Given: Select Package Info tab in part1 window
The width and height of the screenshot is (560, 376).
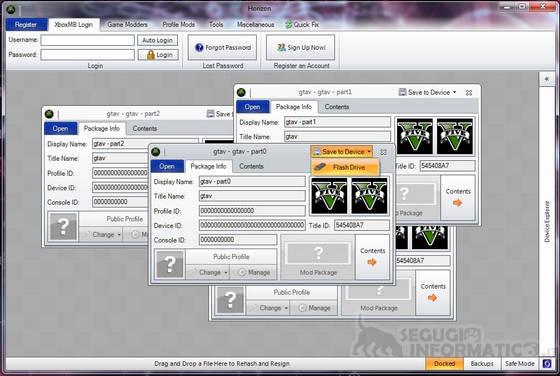Looking at the screenshot, I should coord(294,107).
